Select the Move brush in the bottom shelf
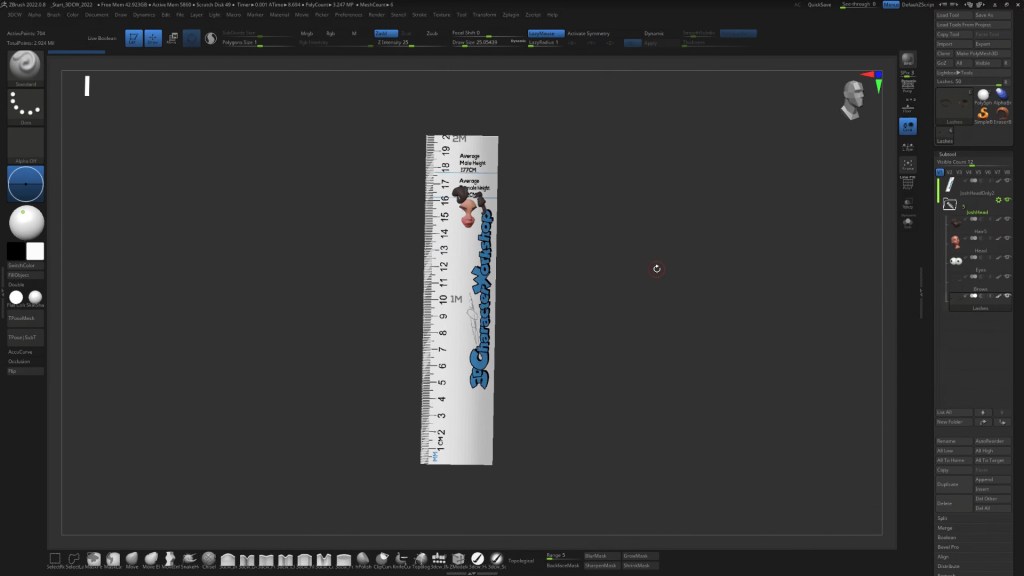 click(x=132, y=559)
